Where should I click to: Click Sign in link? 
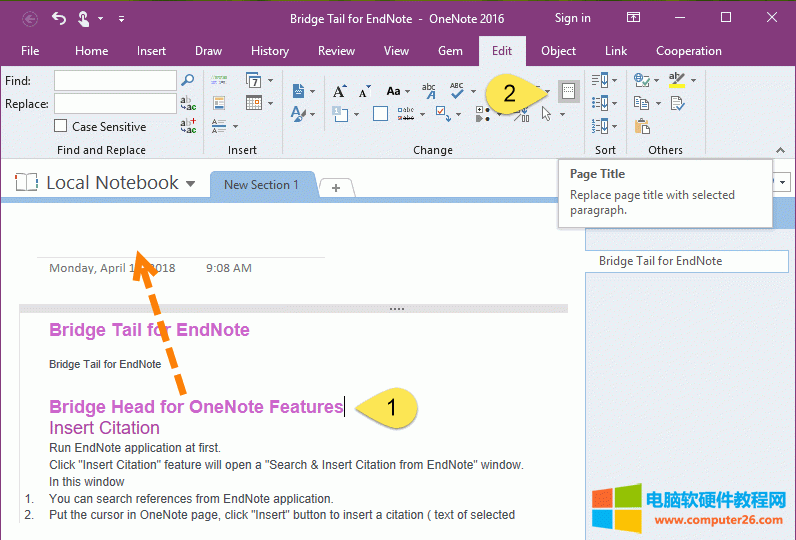pos(572,18)
